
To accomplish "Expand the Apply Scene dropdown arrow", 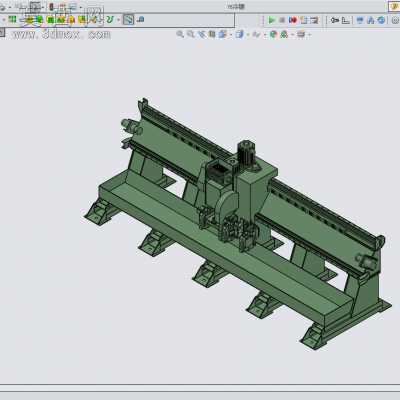I will [x=292, y=35].
